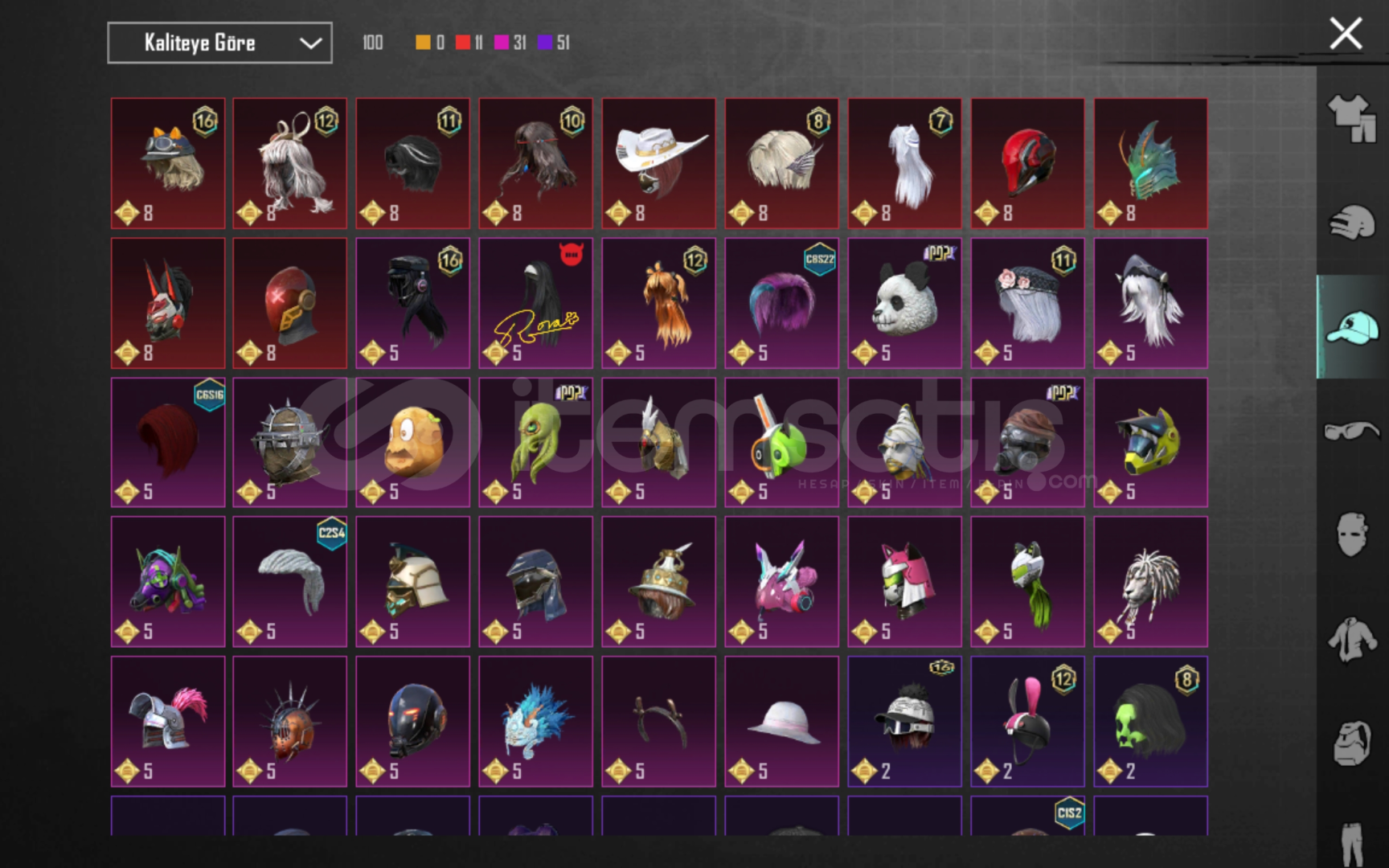The width and height of the screenshot is (1389, 868).
Task: Pick the C6S16 red hair item
Action: 168,442
